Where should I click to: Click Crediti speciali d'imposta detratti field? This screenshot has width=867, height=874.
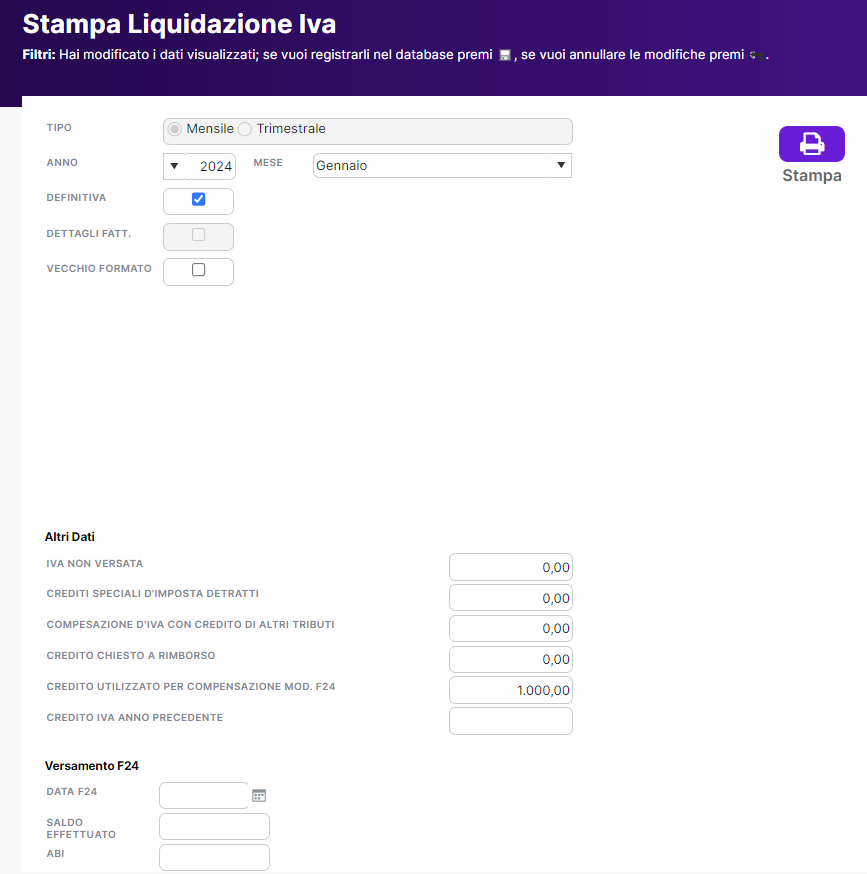(511, 598)
